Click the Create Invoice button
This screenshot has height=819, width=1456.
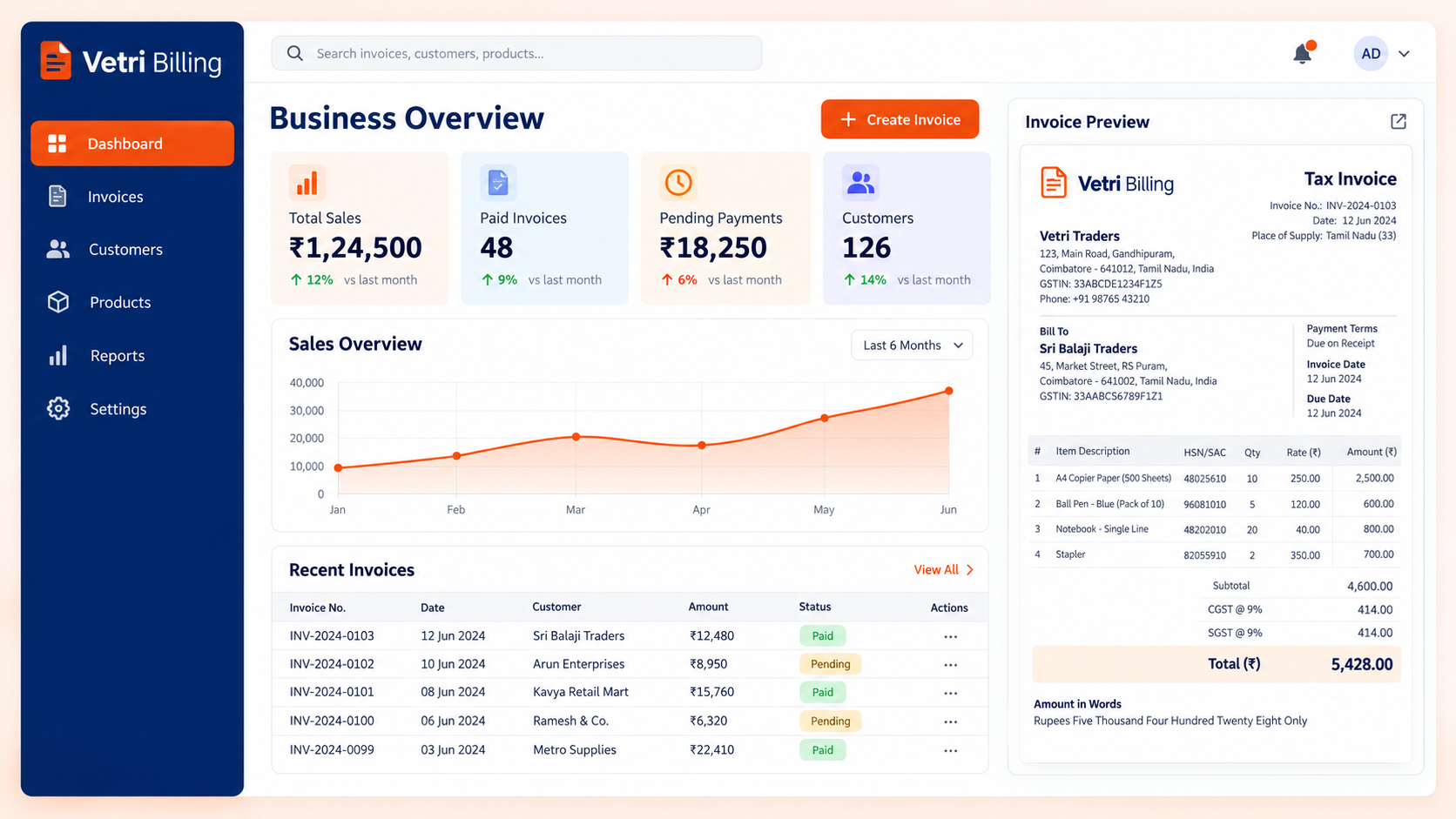click(900, 119)
